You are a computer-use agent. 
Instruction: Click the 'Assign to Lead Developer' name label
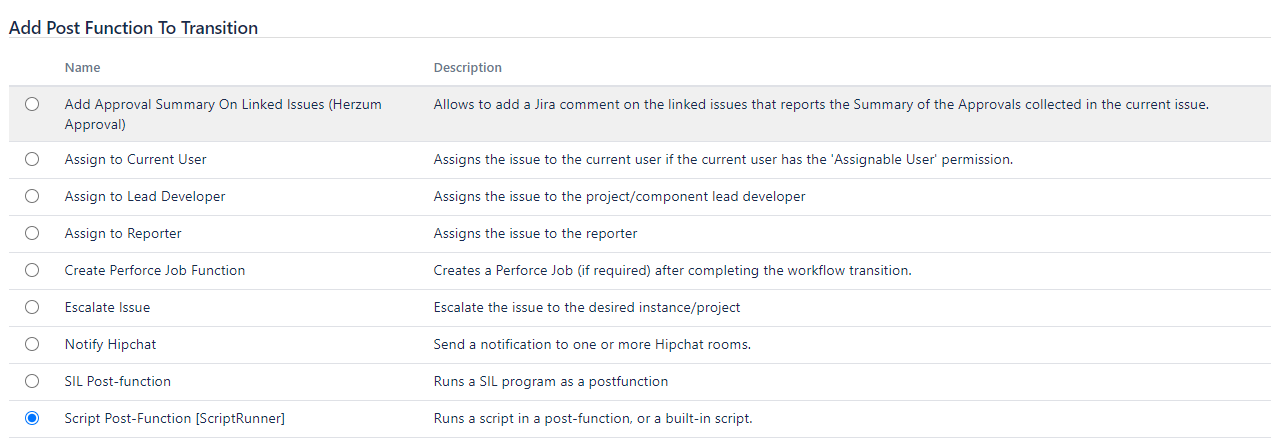pyautogui.click(x=145, y=196)
